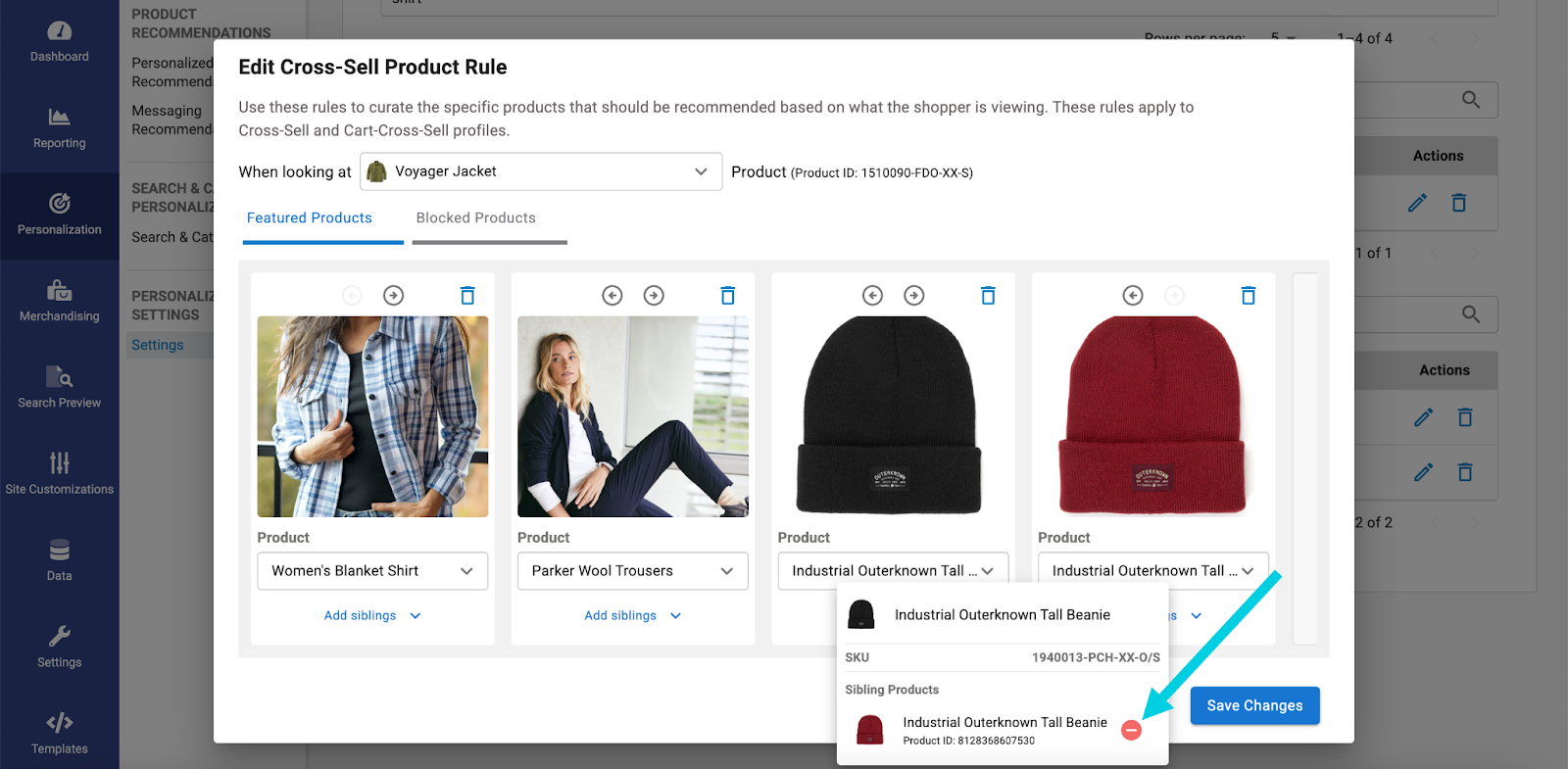Screen dimensions: 1568x769
Task: Open the wrench Settings item in the sidebar
Action: click(59, 648)
